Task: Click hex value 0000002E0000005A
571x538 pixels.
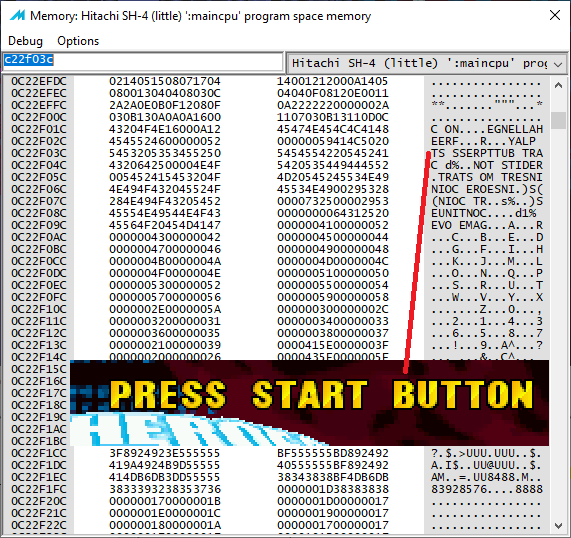Action: (x=165, y=309)
